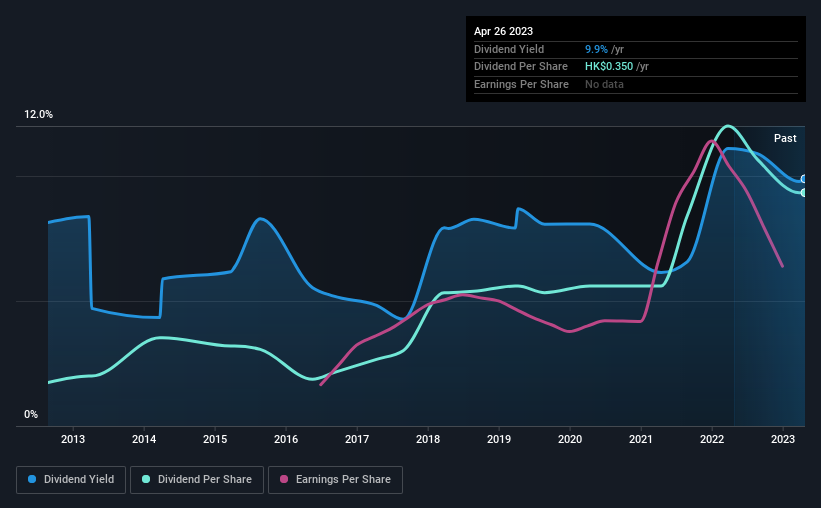Select the 2020 x-axis label

pos(570,439)
